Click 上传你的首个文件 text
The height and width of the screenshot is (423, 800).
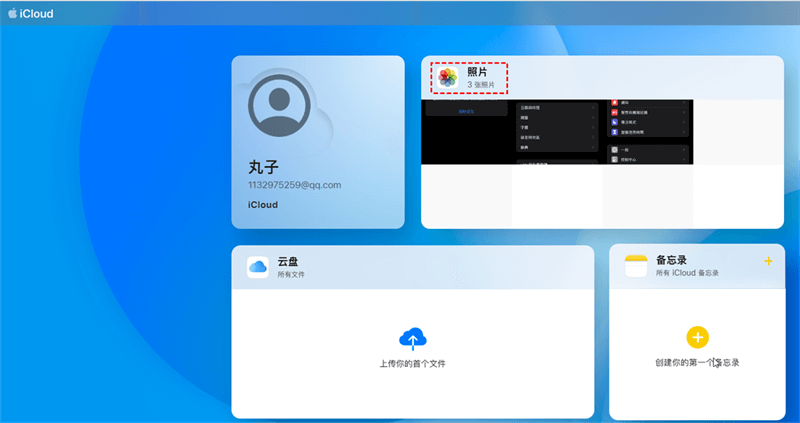point(413,364)
